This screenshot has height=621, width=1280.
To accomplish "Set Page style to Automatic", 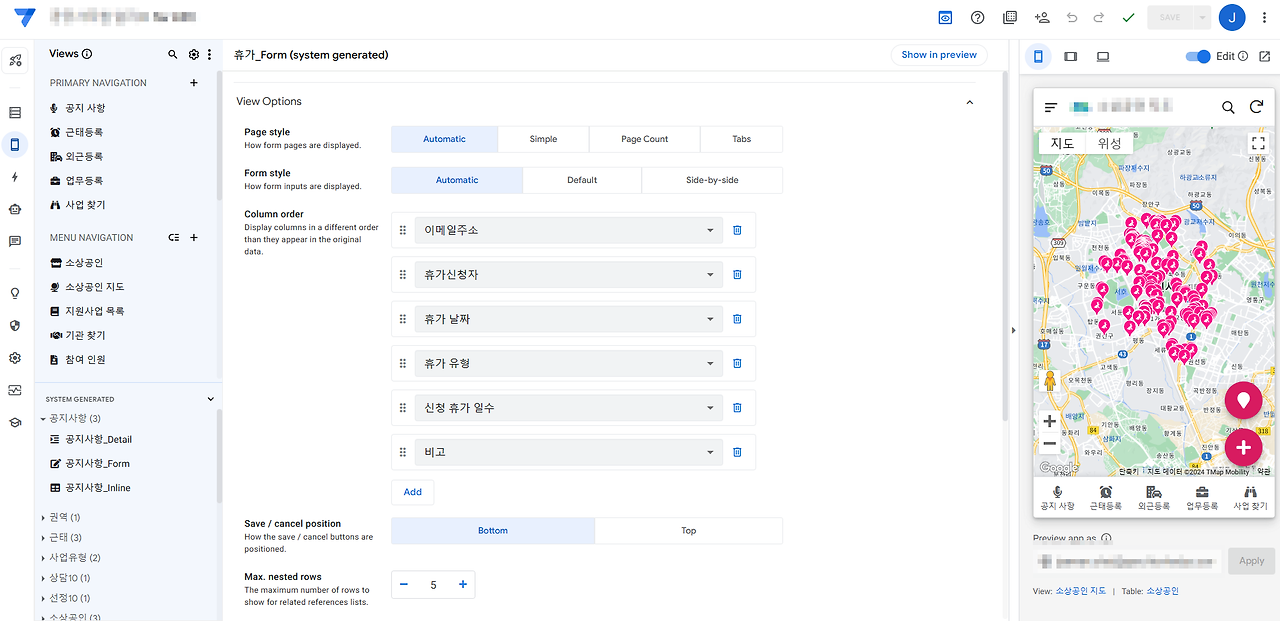I will pyautogui.click(x=444, y=139).
